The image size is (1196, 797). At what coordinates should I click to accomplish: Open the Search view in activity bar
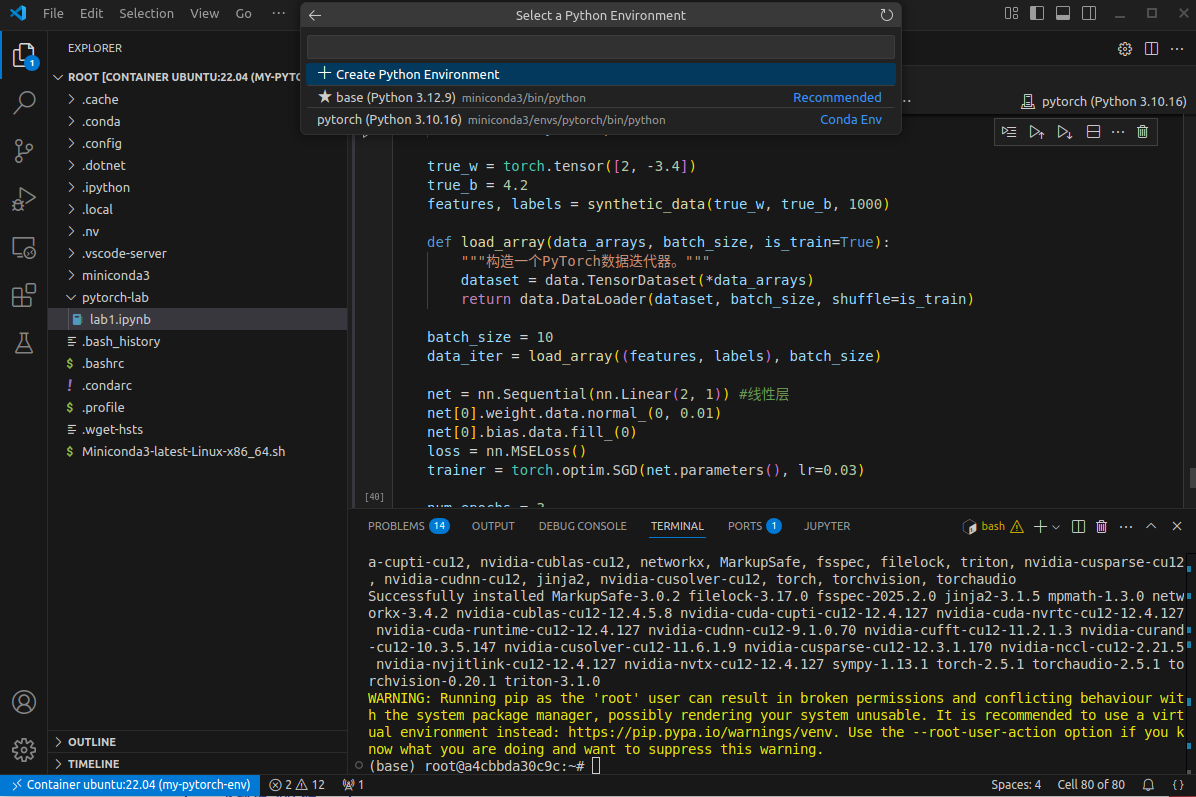[24, 102]
